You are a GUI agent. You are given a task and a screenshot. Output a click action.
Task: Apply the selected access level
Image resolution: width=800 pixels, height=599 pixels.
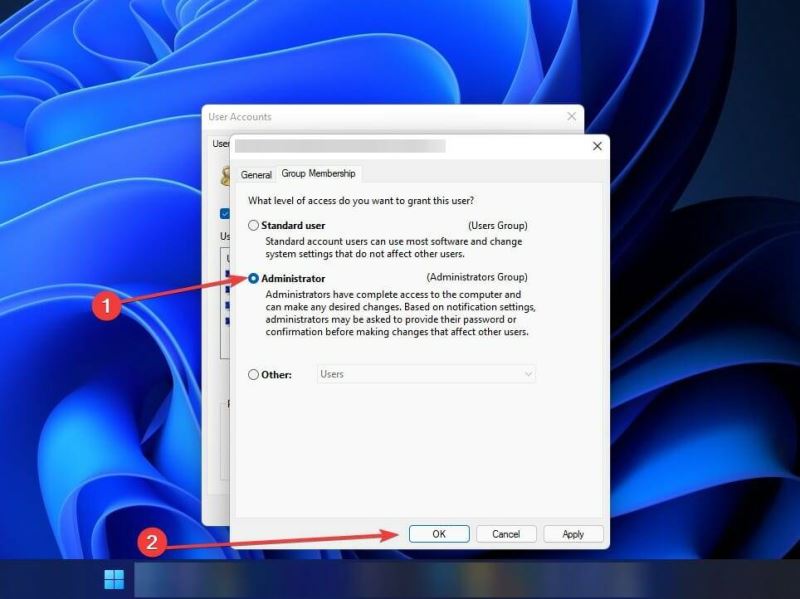pos(572,533)
